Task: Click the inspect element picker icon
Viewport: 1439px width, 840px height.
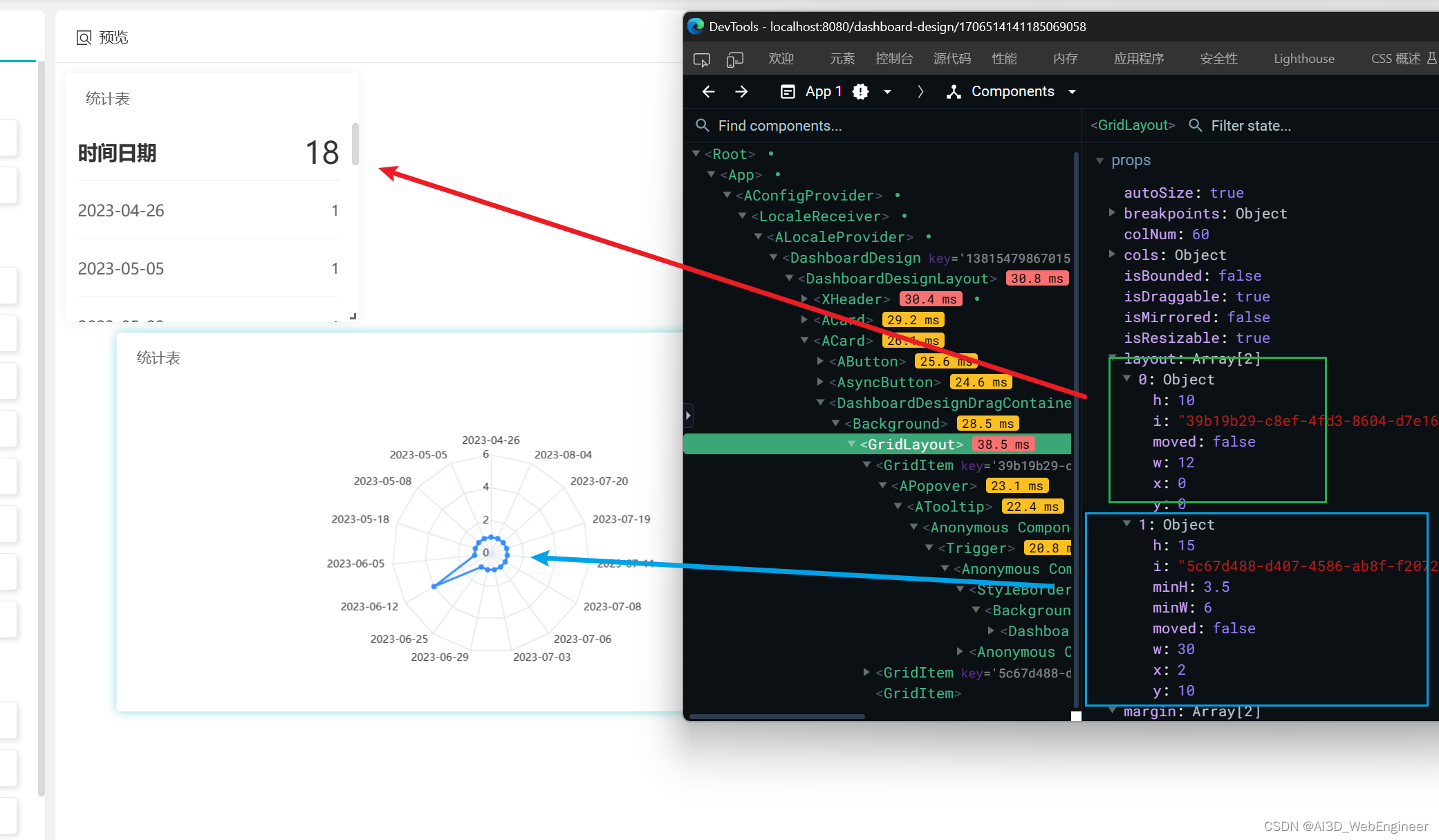Action: point(701,59)
